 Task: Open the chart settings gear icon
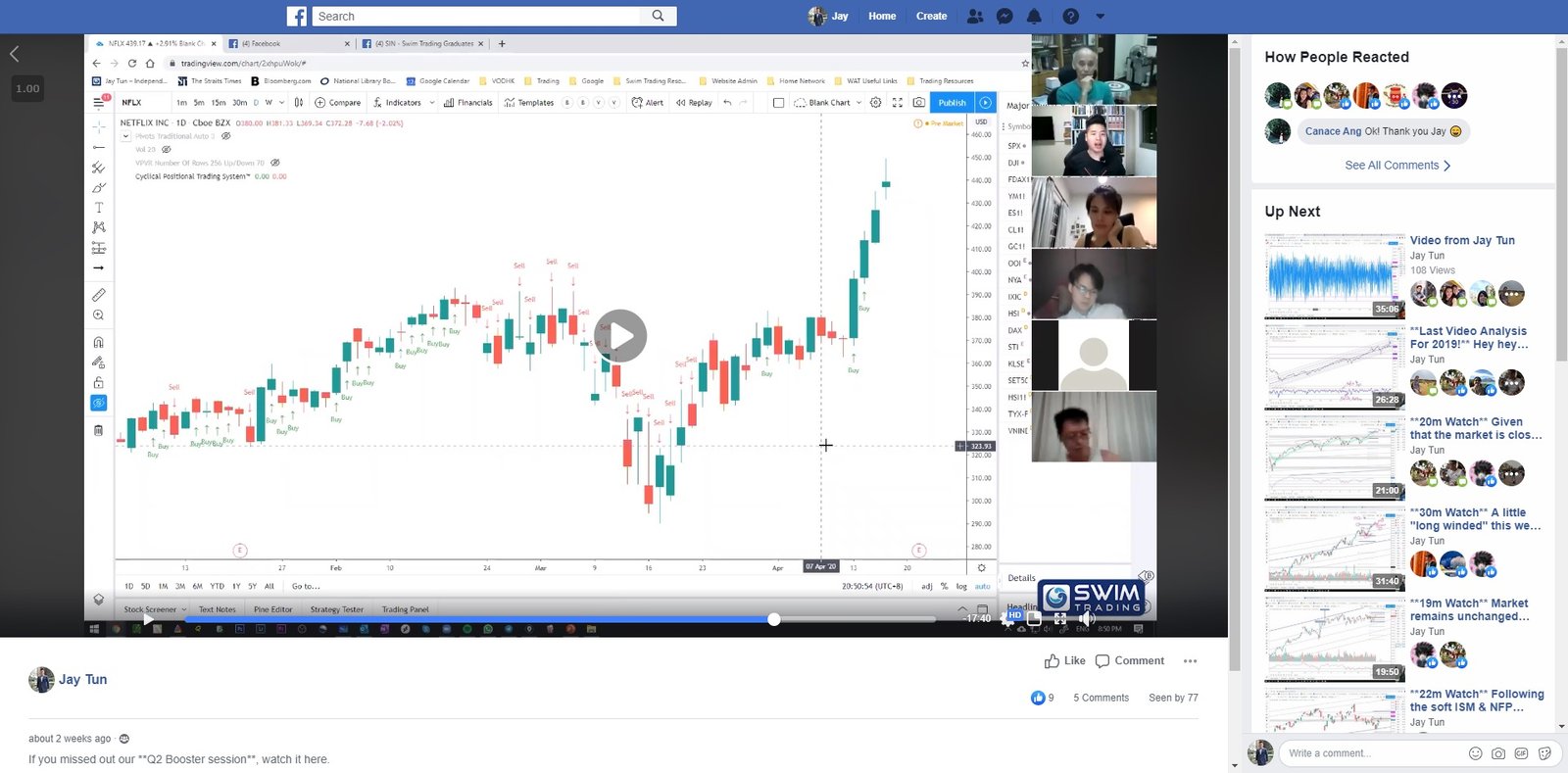(876, 103)
